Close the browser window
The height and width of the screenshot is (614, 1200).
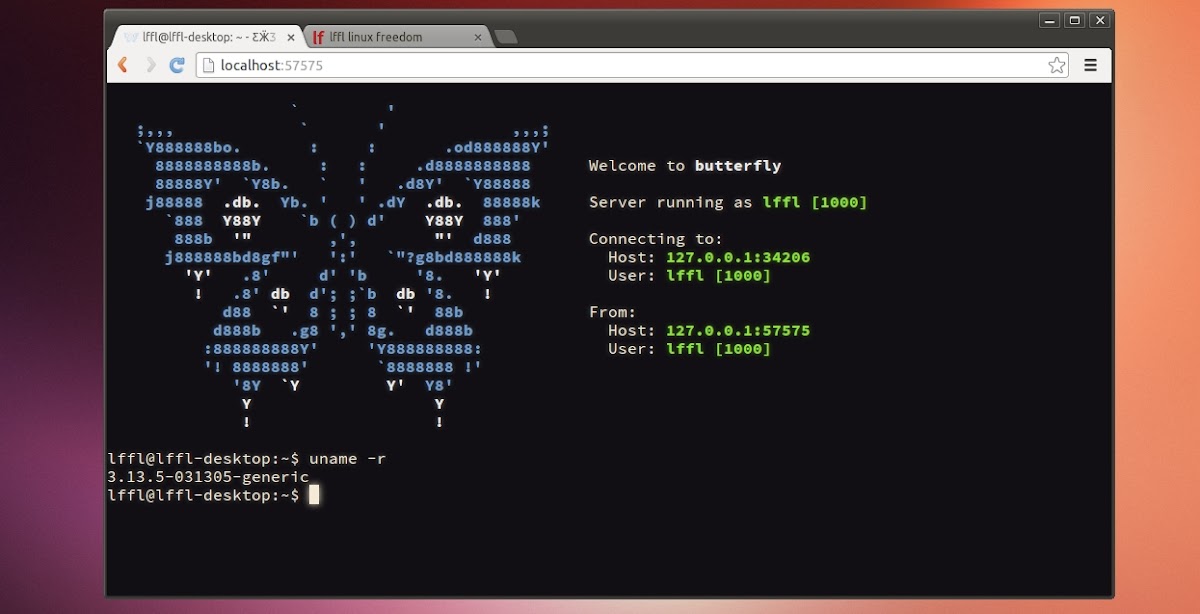1100,20
